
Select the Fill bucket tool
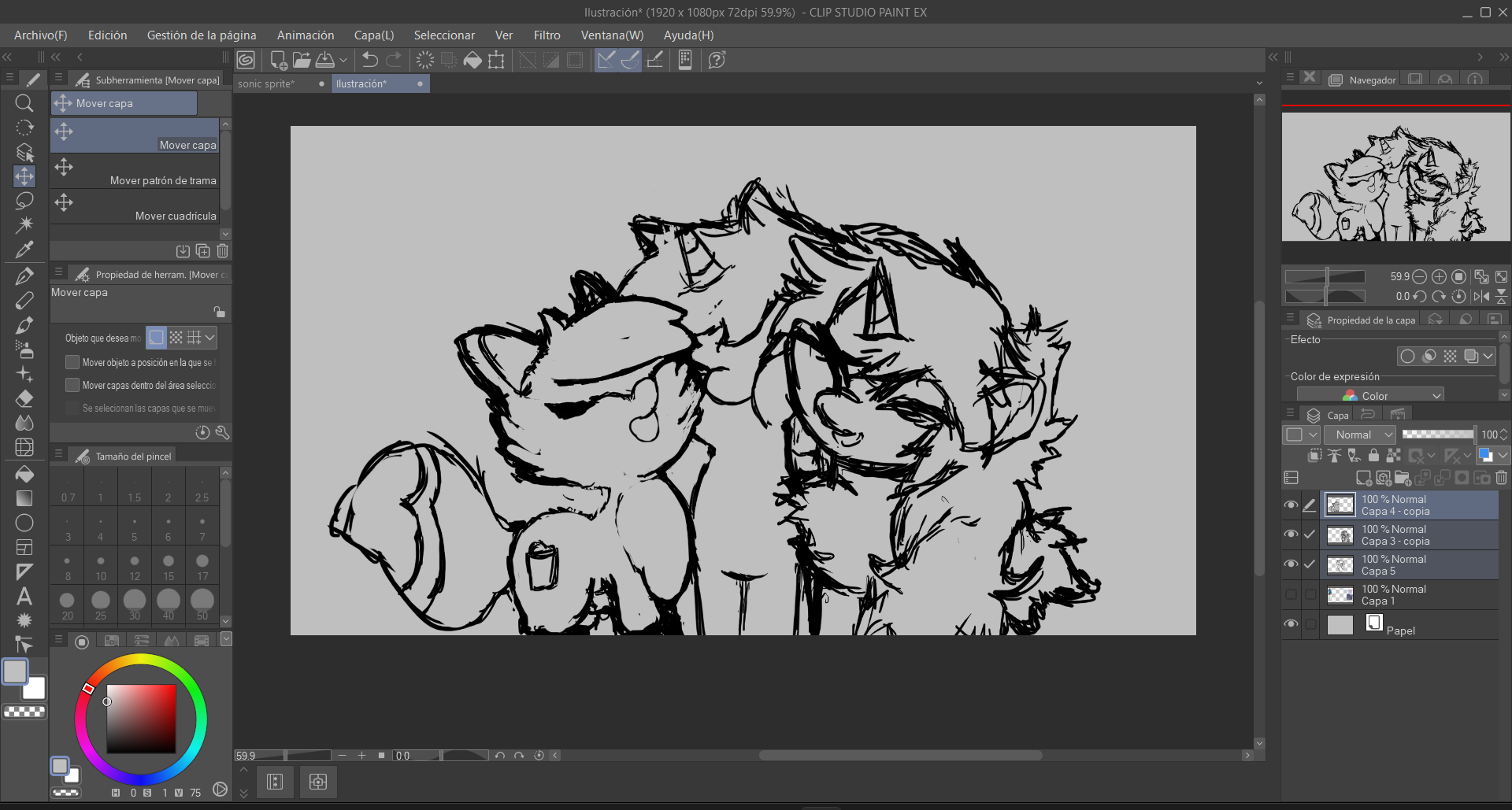(x=24, y=474)
